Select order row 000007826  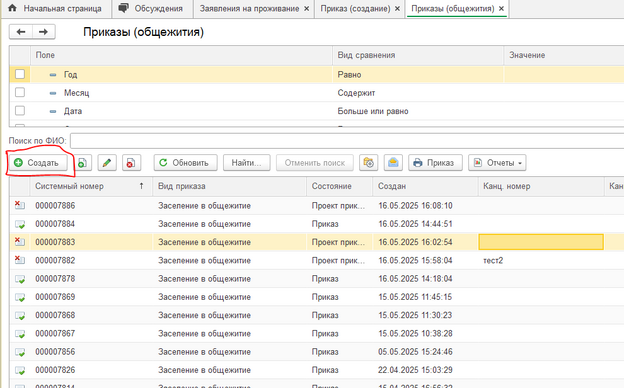[x=317, y=370]
